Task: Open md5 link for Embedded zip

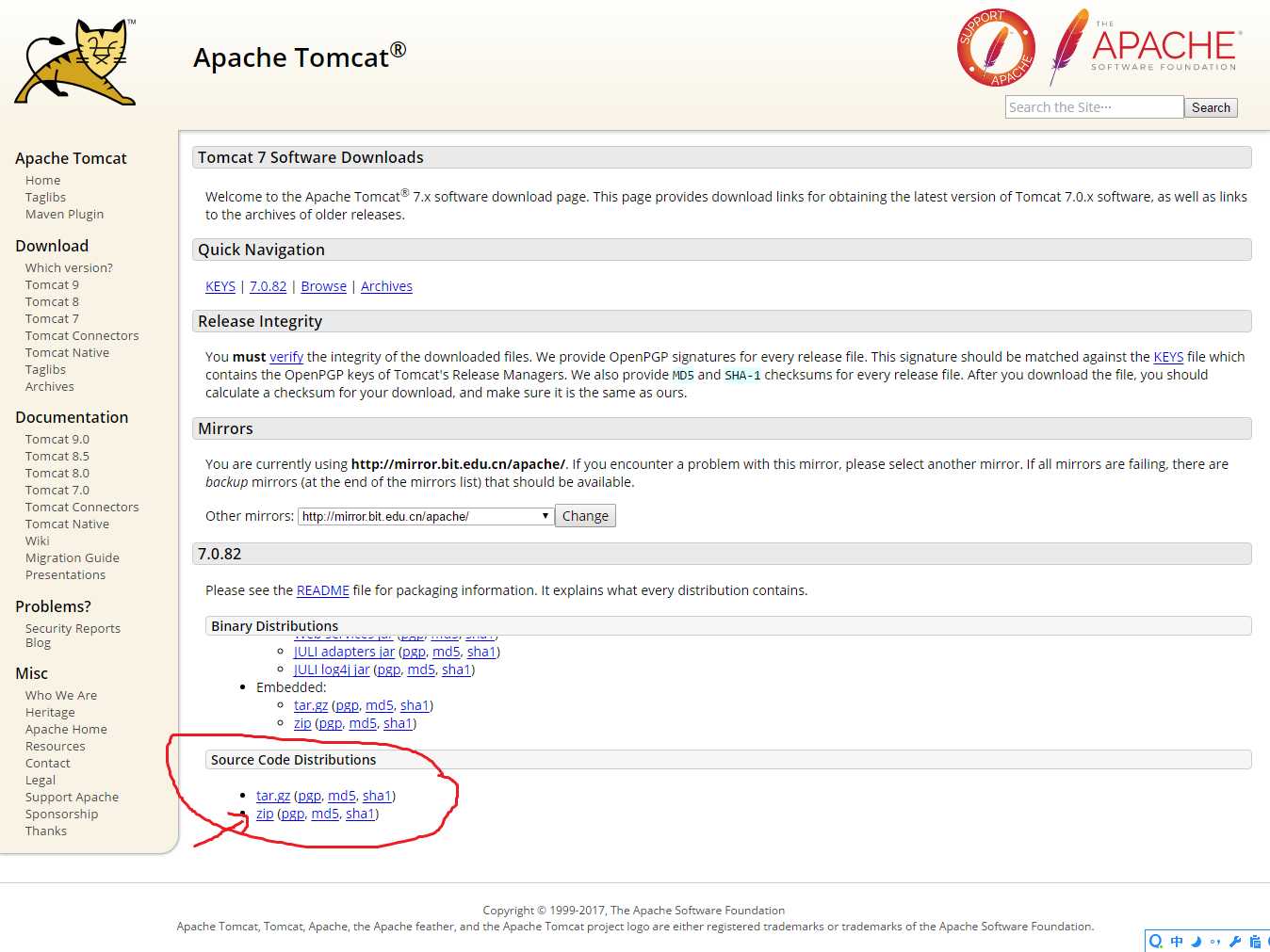Action: pos(363,723)
